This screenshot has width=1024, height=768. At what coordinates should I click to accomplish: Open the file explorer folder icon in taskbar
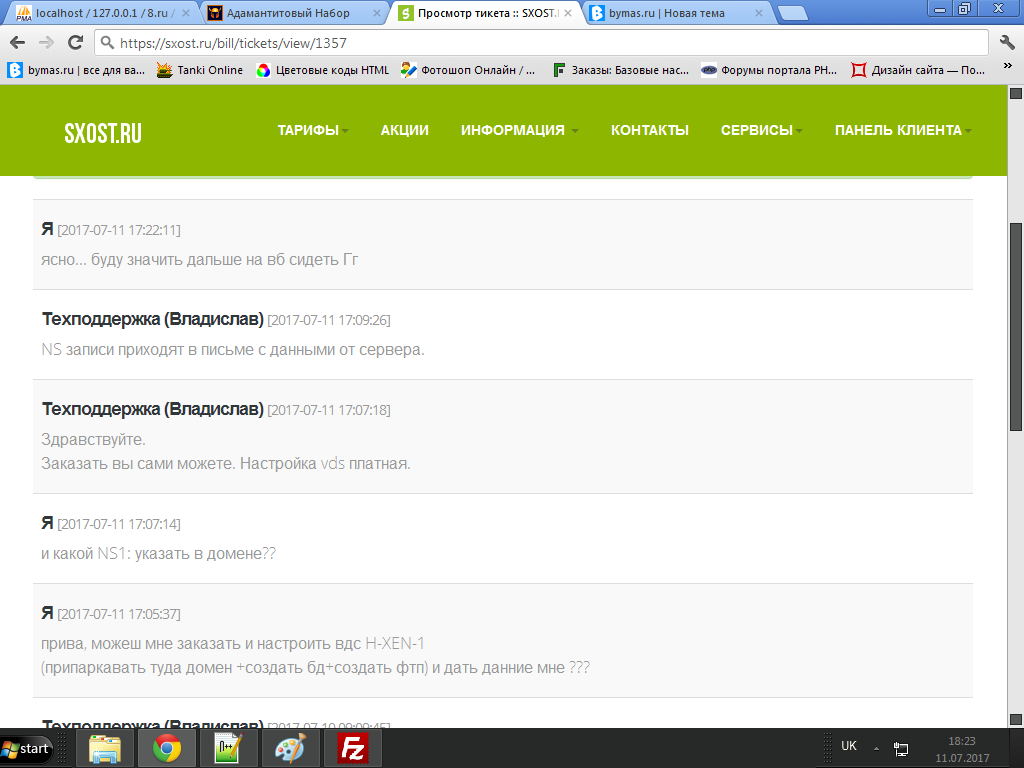(x=105, y=748)
